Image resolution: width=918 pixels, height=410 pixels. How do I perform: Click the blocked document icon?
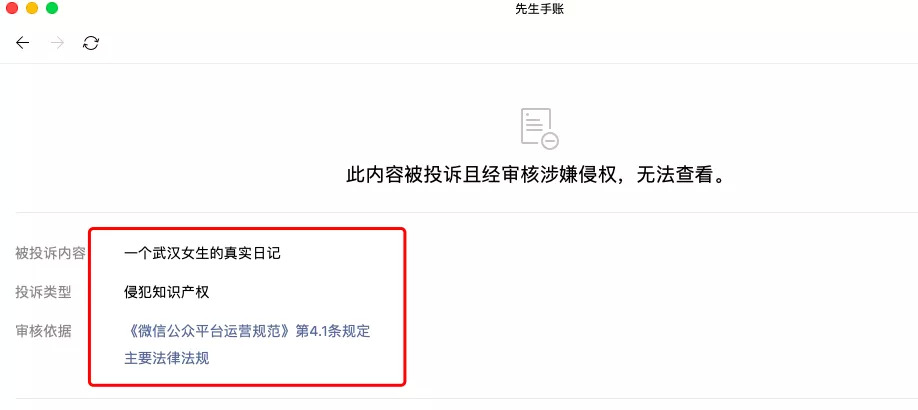539,128
